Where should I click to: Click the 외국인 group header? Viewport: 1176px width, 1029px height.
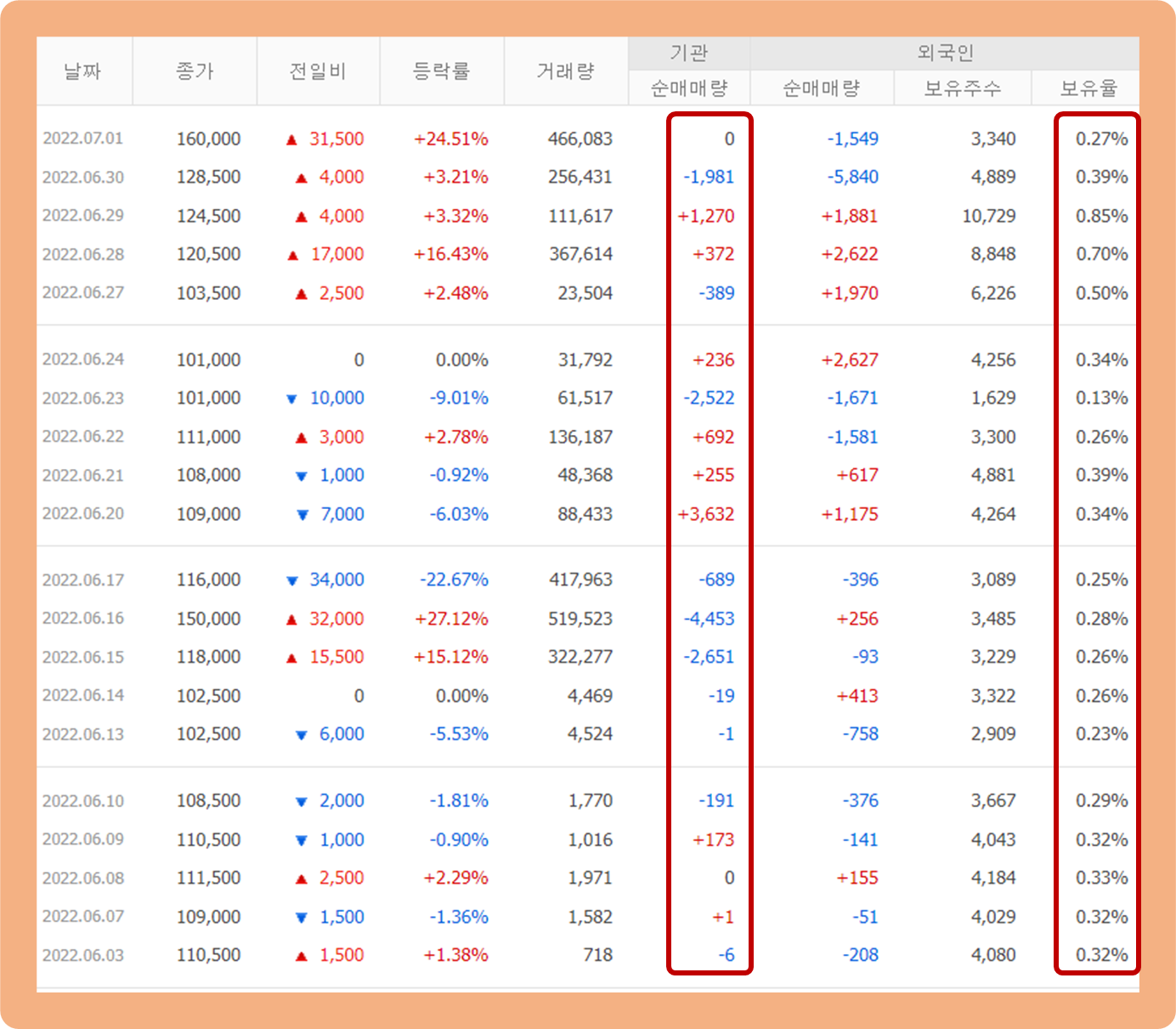[x=945, y=53]
